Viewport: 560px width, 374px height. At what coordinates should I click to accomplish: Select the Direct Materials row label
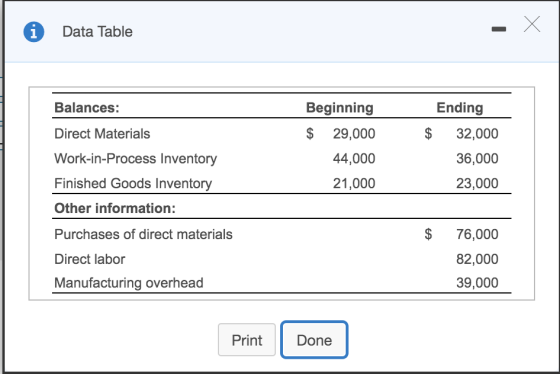102,134
